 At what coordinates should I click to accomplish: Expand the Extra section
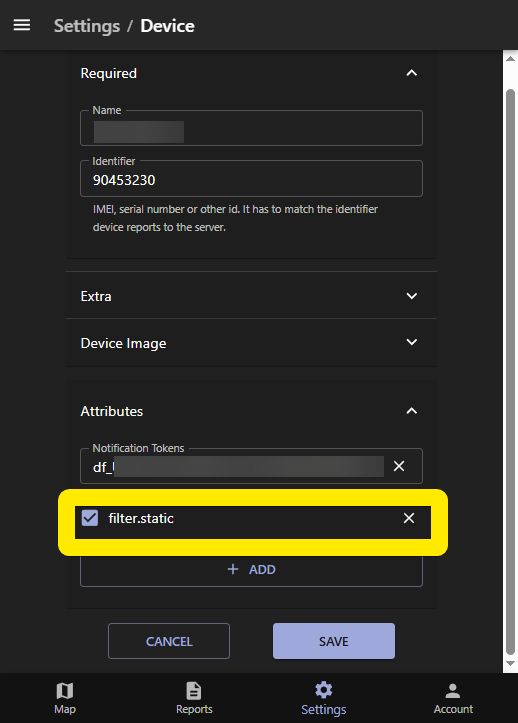click(x=411, y=296)
